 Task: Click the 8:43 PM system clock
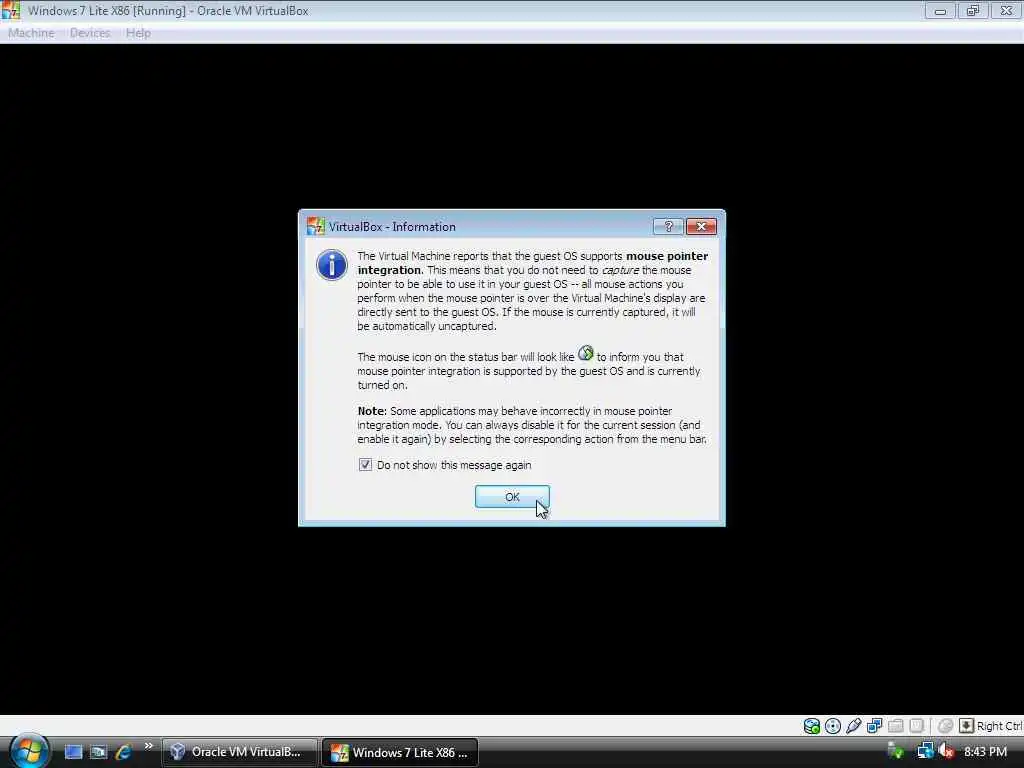point(985,752)
